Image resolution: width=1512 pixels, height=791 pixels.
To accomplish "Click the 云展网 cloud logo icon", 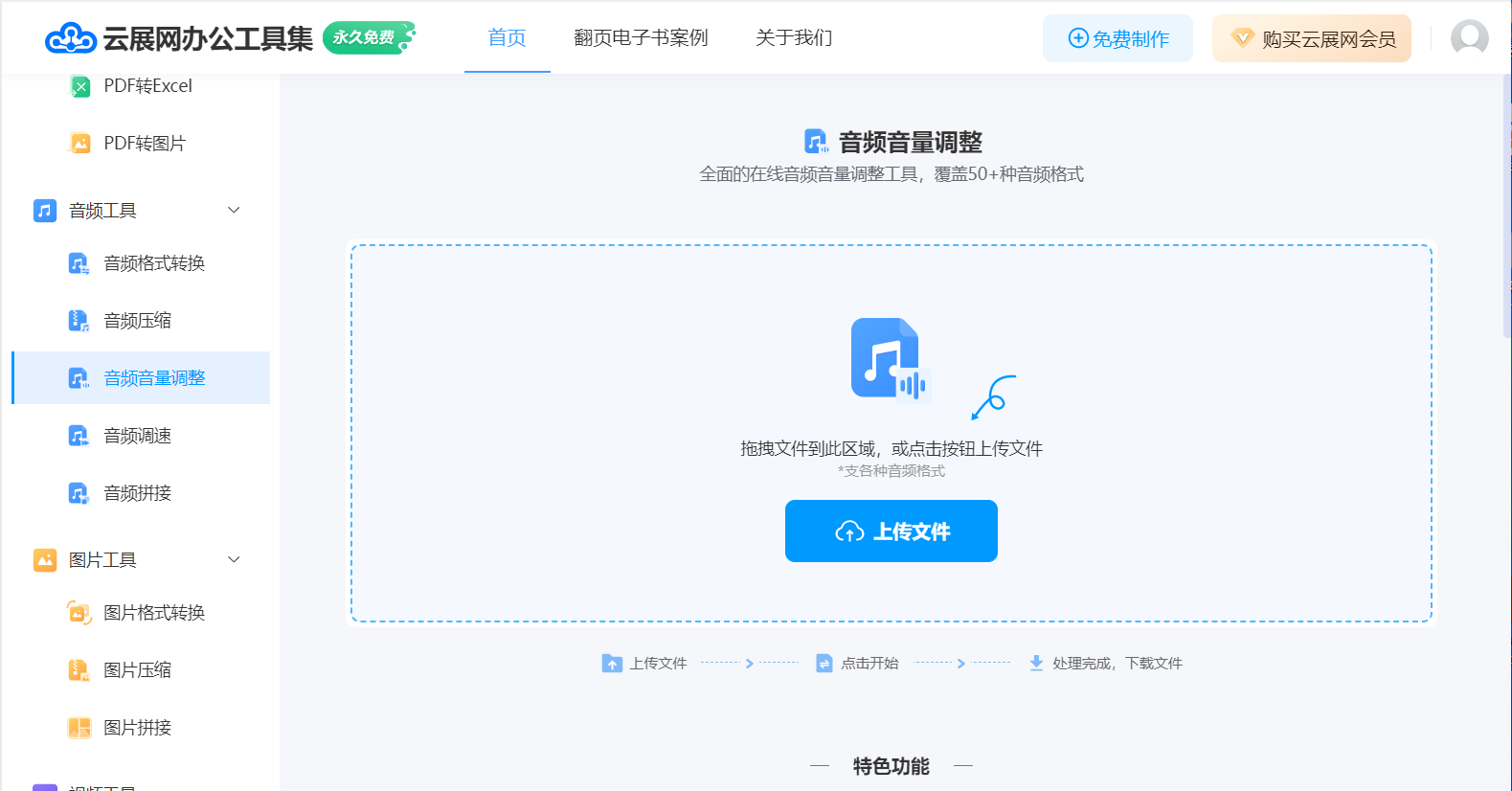I will click(71, 38).
